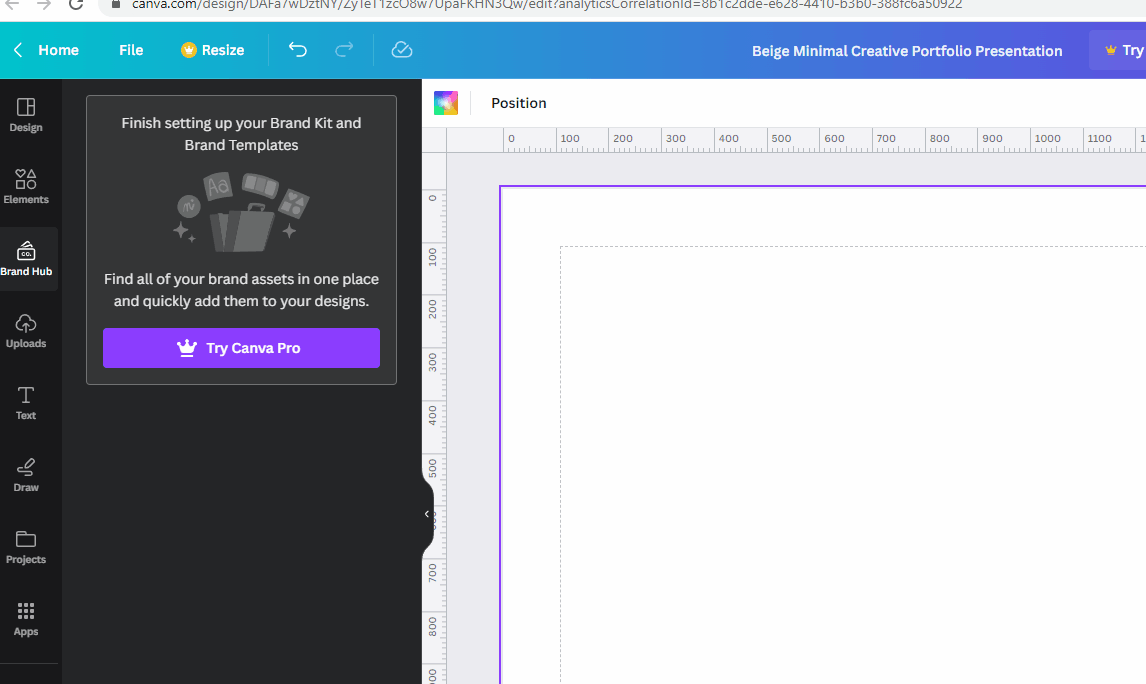Select the Draw tool
1146x684 pixels.
25,475
